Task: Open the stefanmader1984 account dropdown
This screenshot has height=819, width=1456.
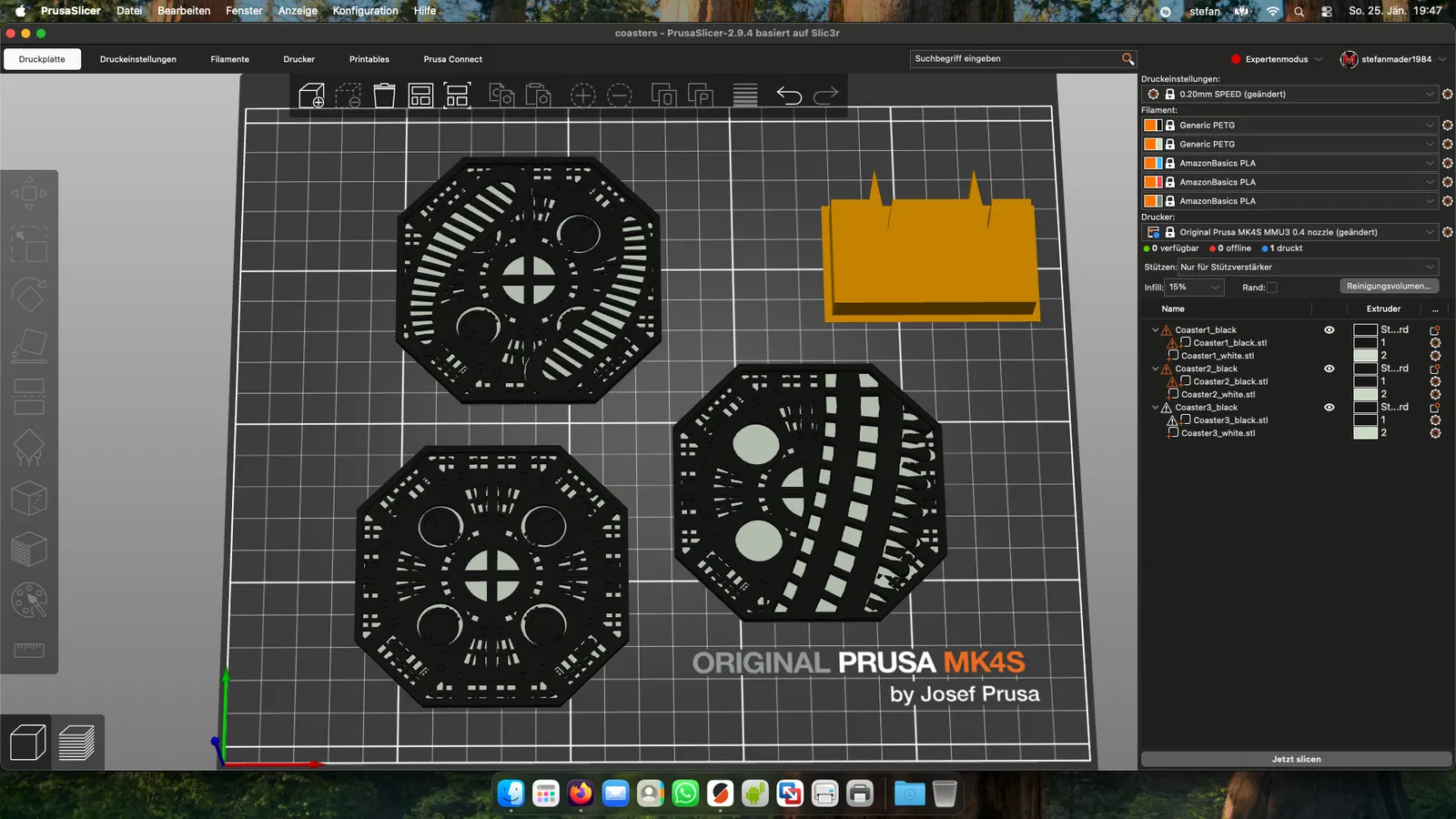Action: point(1393,59)
